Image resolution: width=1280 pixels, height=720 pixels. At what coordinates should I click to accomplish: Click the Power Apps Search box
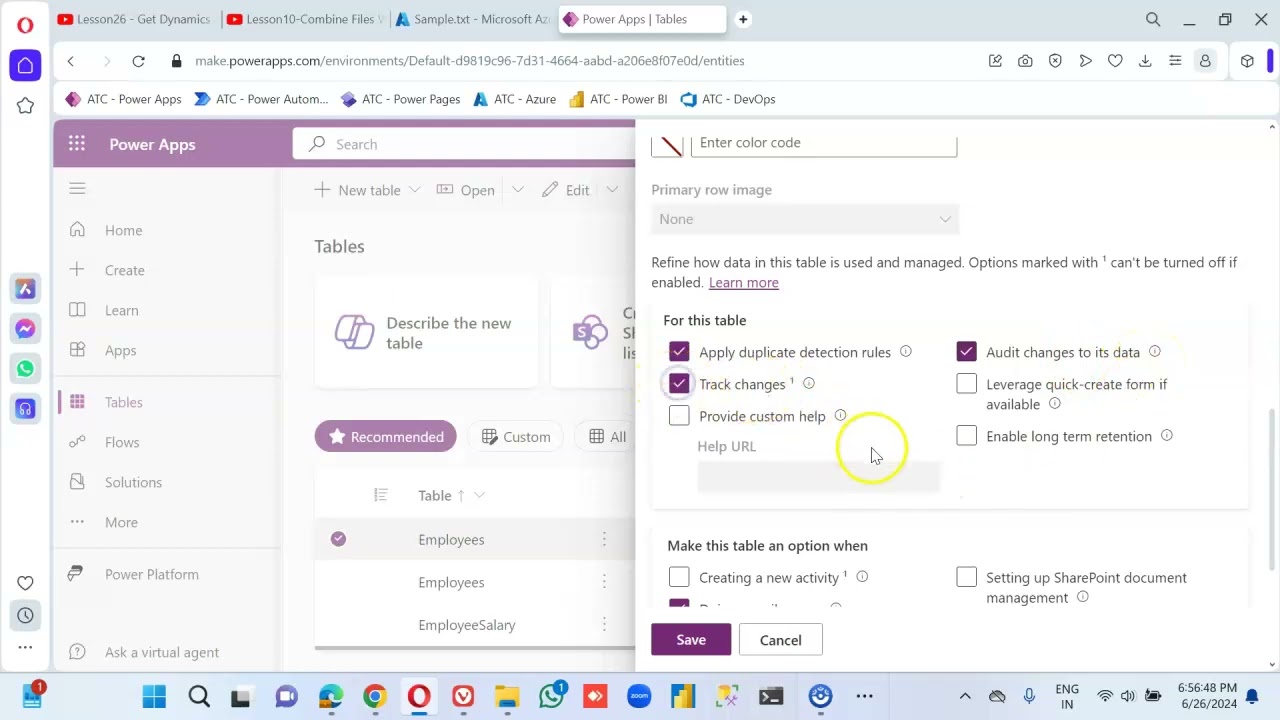click(464, 144)
